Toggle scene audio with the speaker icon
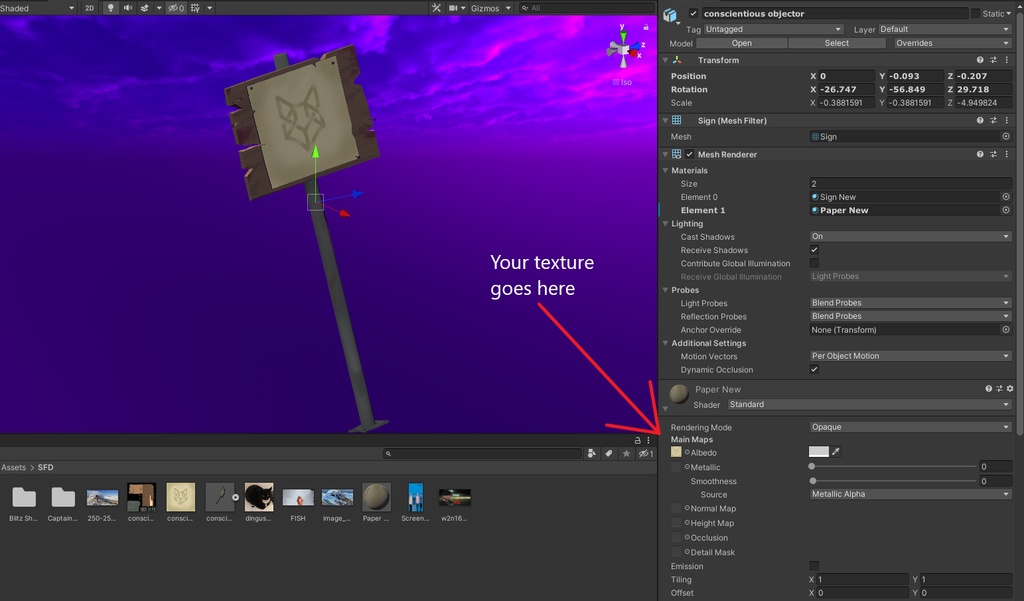The height and width of the screenshot is (601, 1024). click(127, 8)
